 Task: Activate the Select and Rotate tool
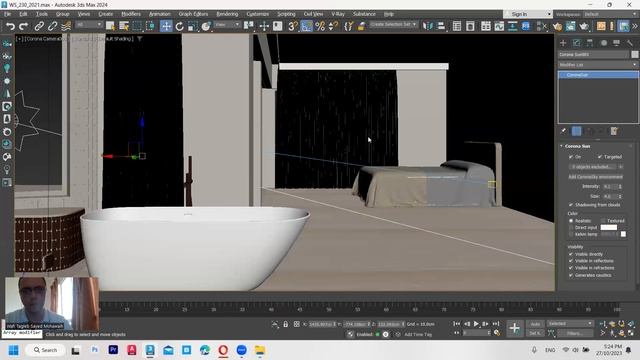(180, 26)
